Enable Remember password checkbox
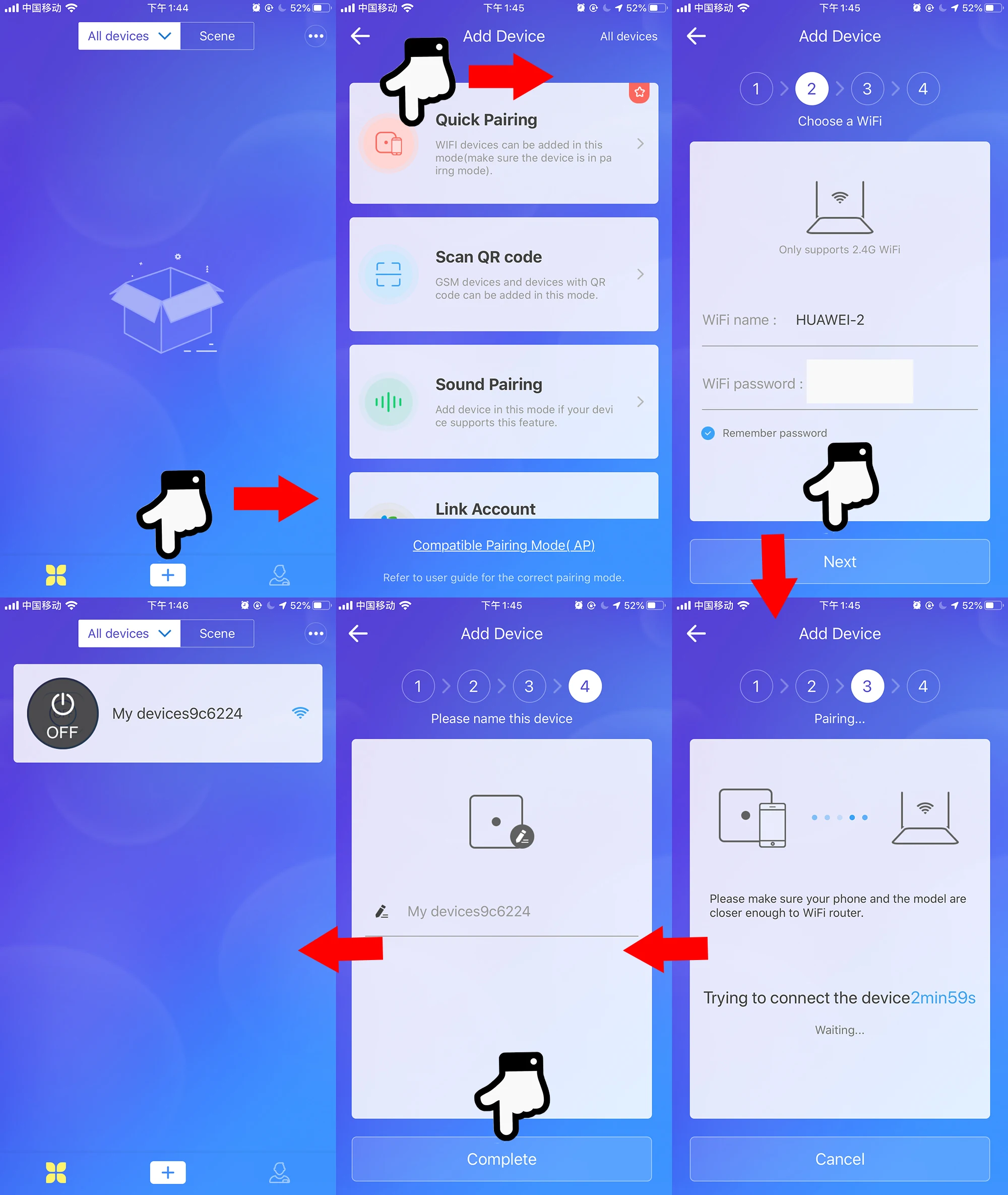1008x1195 pixels. 707,432
